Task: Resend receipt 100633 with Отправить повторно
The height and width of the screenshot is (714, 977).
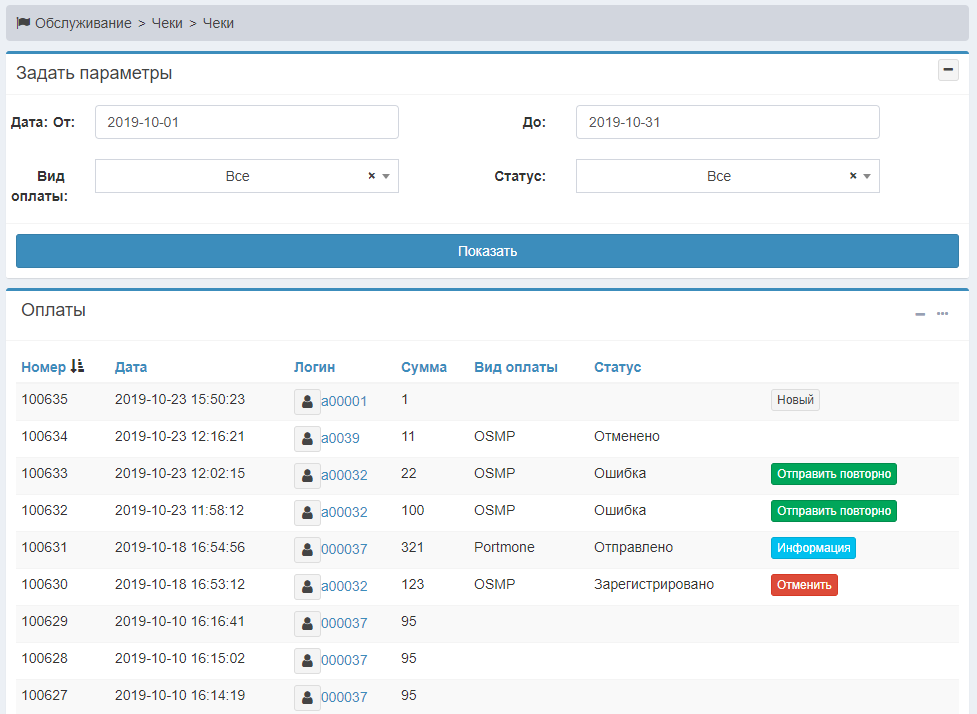Action: coord(833,474)
